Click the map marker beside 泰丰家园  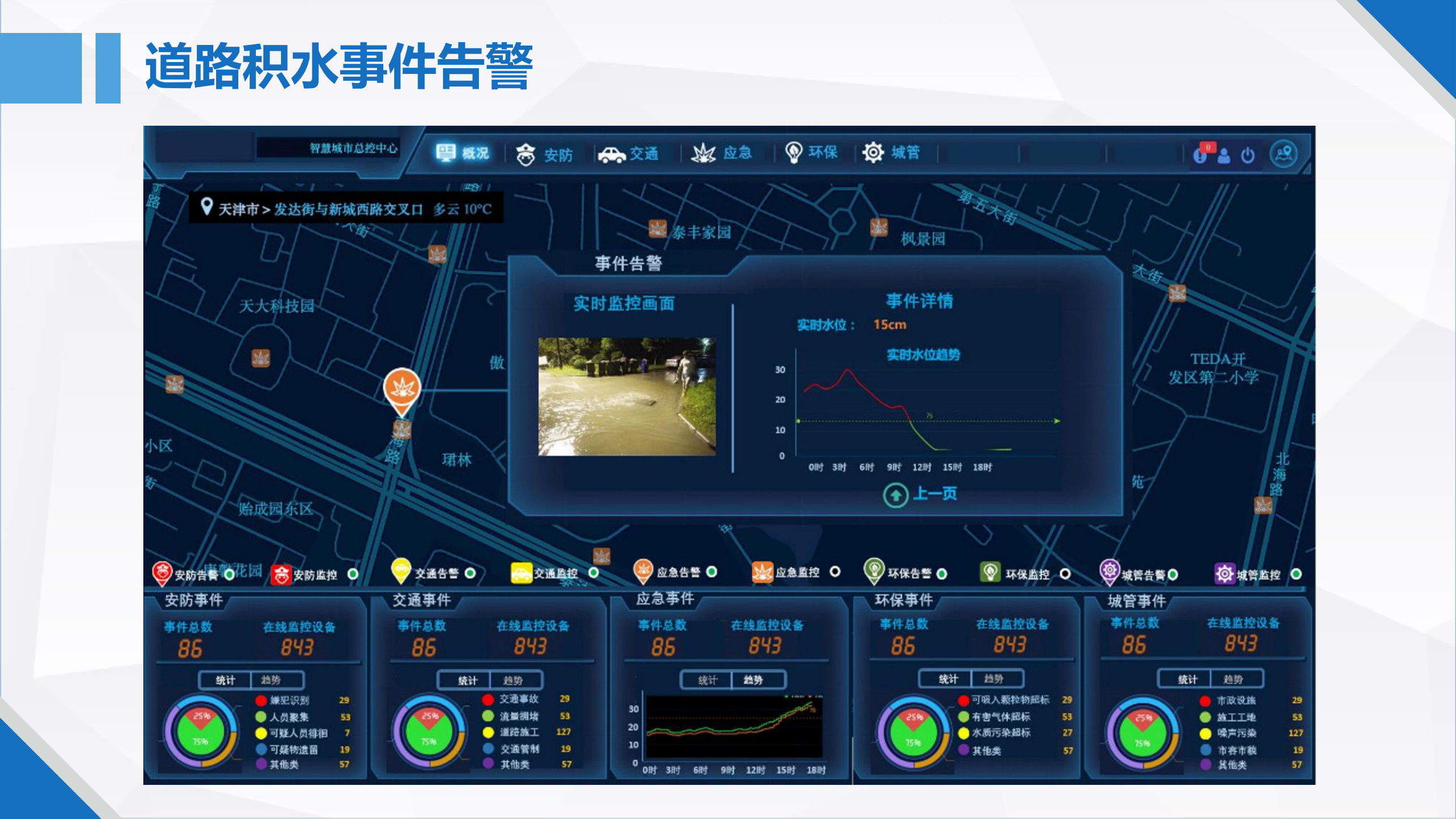[x=657, y=229]
